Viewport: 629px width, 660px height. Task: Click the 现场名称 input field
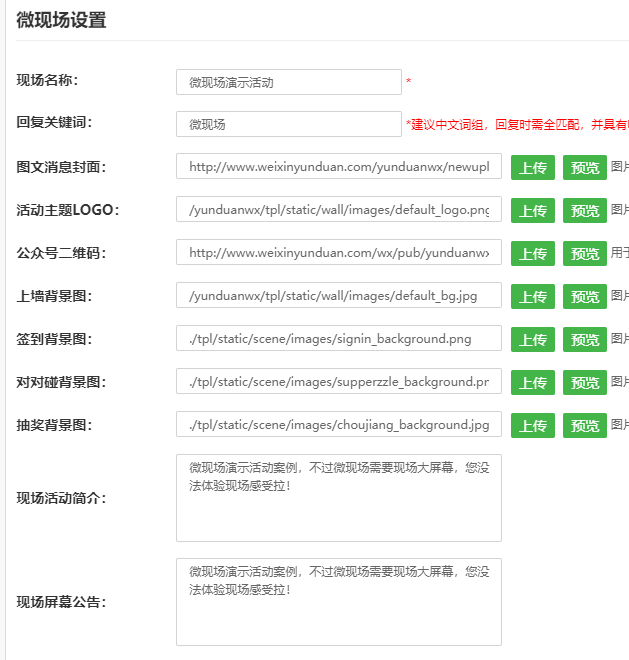288,82
